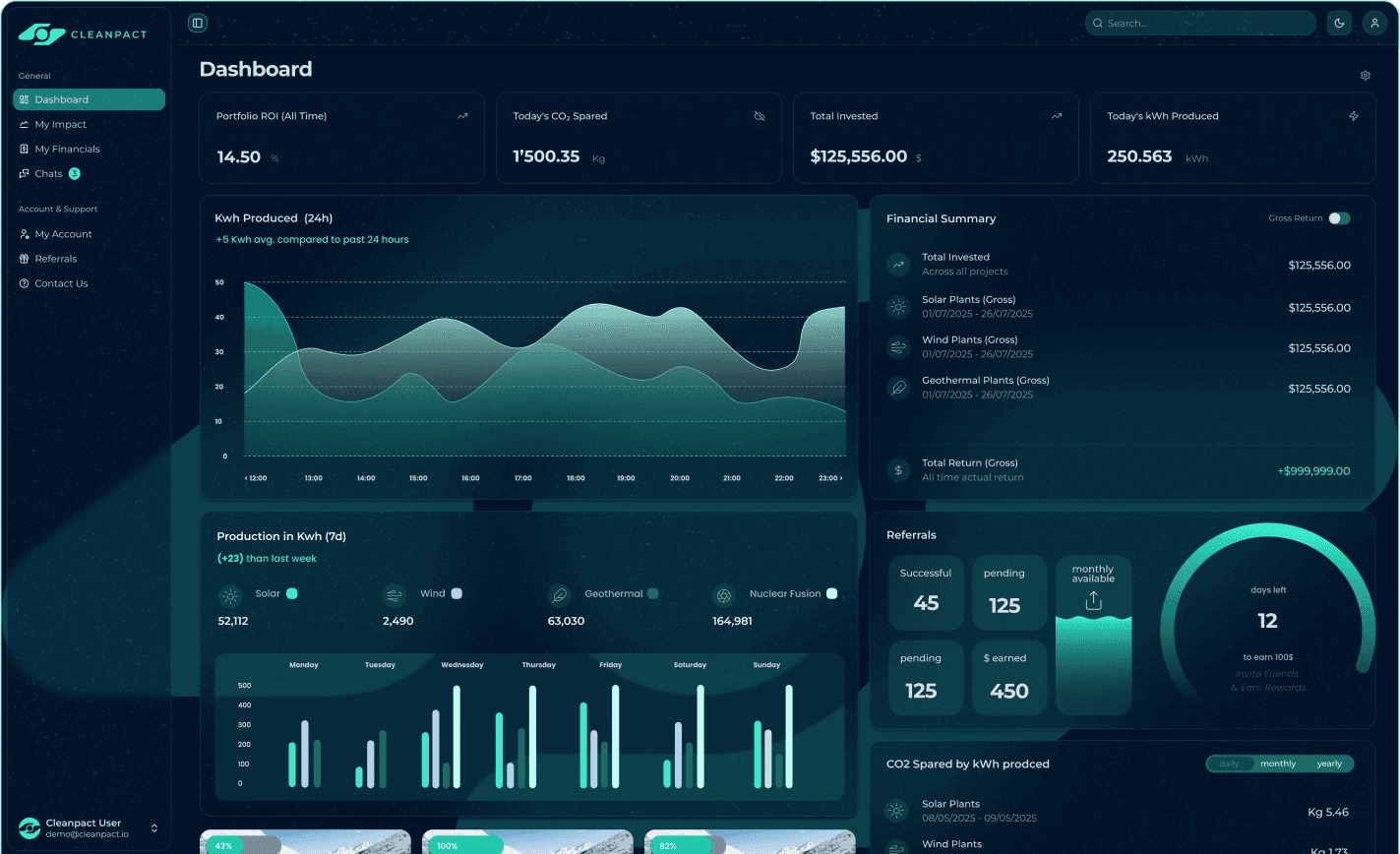Click hidden-eye icon on CO₂ Spared card
The image size is (1400, 854).
[759, 116]
